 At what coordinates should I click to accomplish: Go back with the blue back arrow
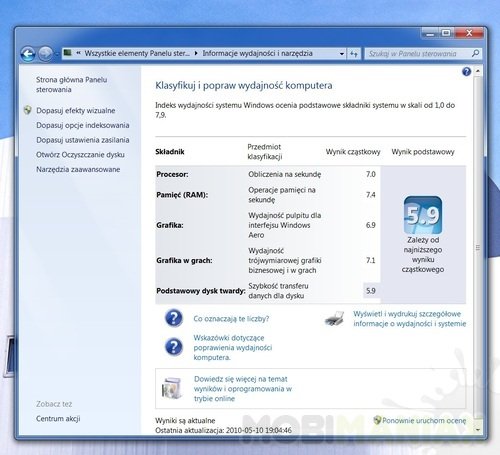click(28, 54)
